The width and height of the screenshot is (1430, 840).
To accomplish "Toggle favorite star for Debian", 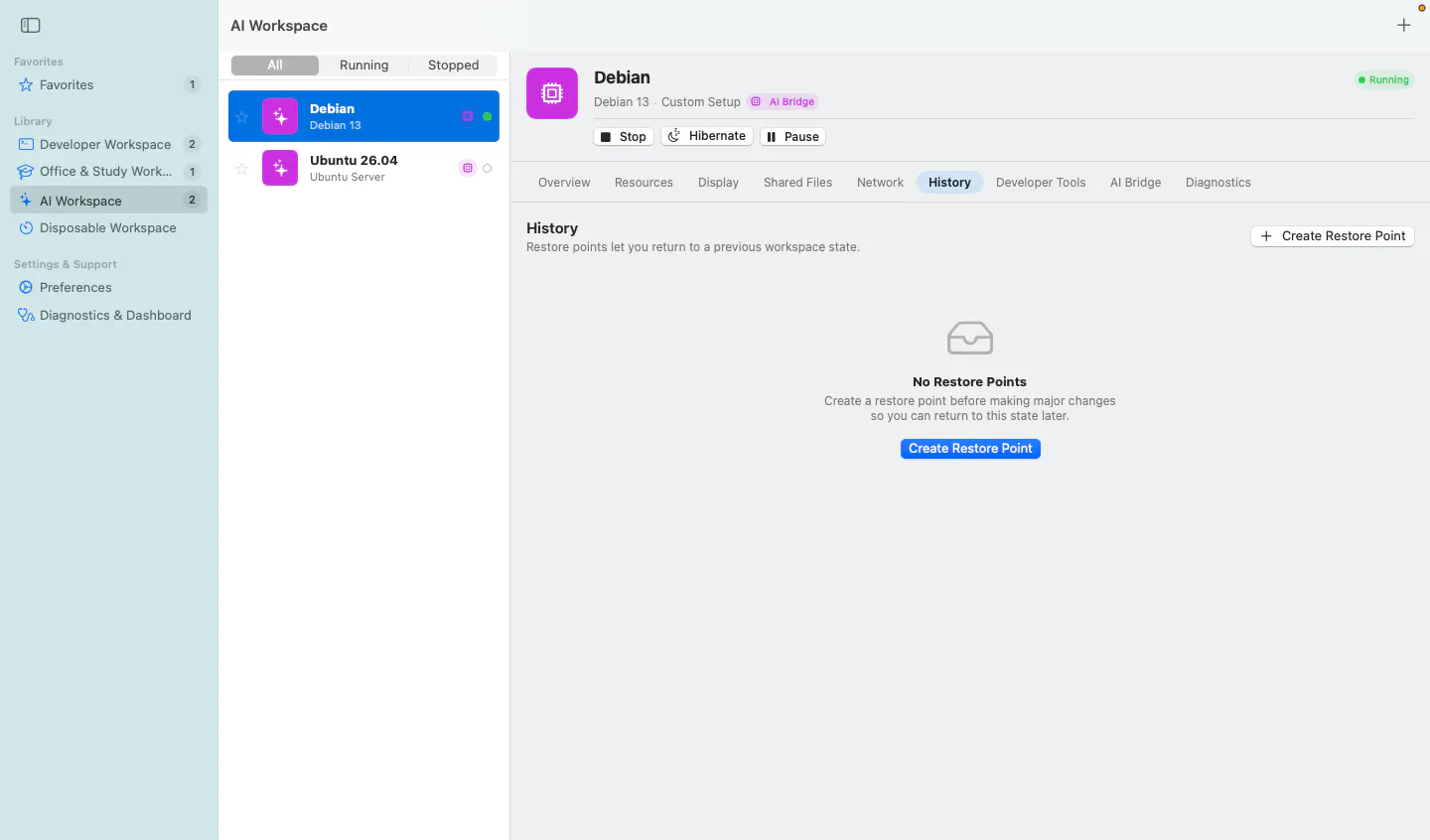I will pyautogui.click(x=242, y=117).
